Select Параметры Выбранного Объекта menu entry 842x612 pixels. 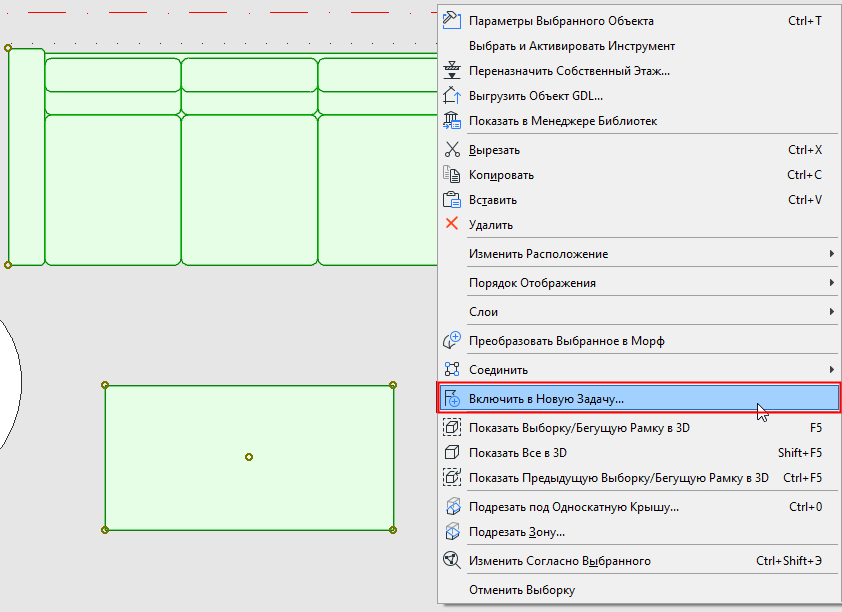click(x=639, y=21)
